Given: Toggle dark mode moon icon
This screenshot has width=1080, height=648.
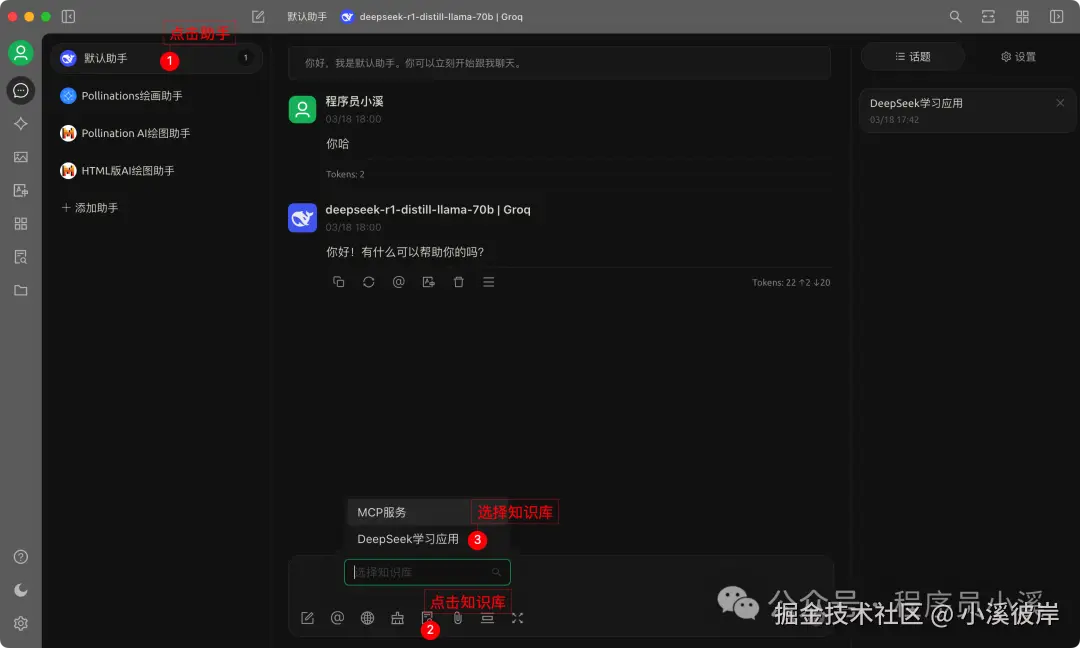Looking at the screenshot, I should click(21, 590).
